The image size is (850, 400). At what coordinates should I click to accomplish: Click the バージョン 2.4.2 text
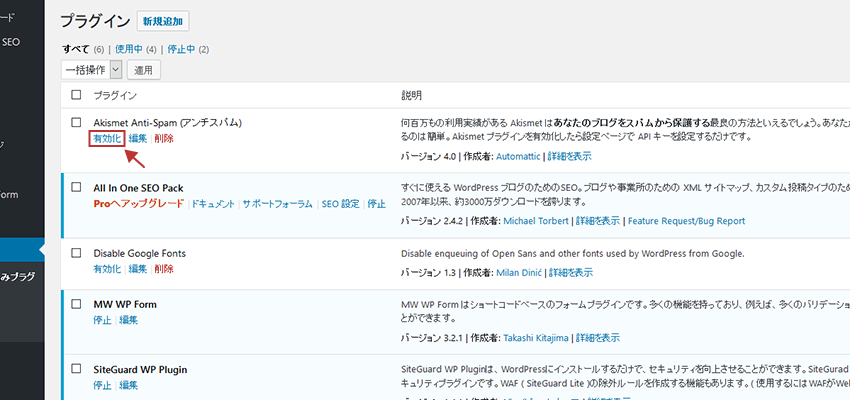(x=433, y=221)
